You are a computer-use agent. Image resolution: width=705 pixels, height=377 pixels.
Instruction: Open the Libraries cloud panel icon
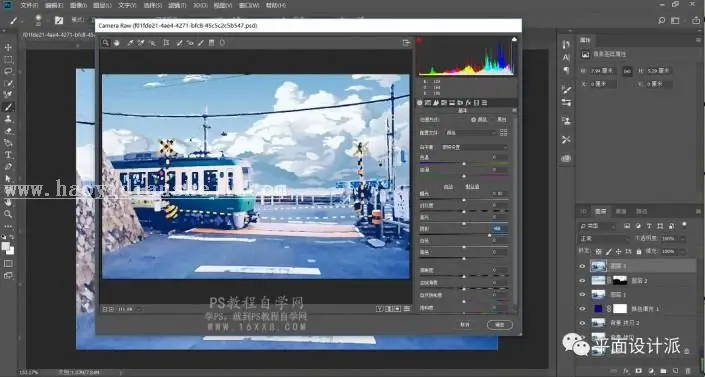(x=566, y=158)
